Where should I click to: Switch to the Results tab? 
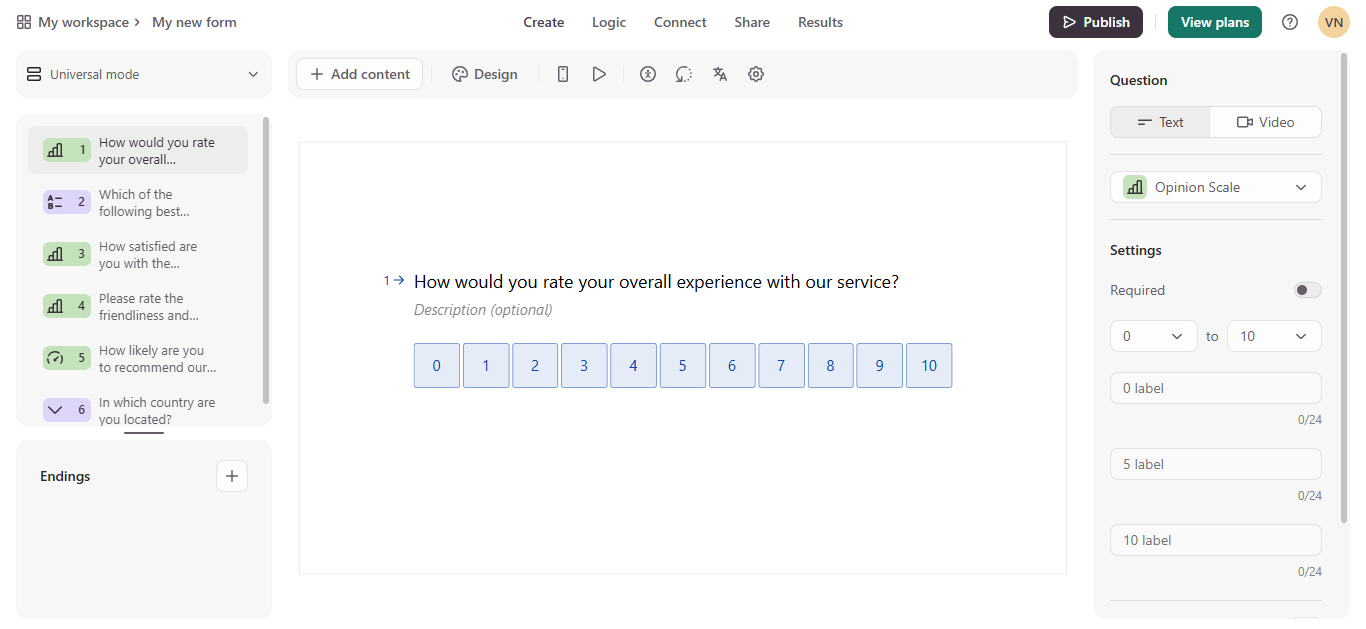(820, 21)
